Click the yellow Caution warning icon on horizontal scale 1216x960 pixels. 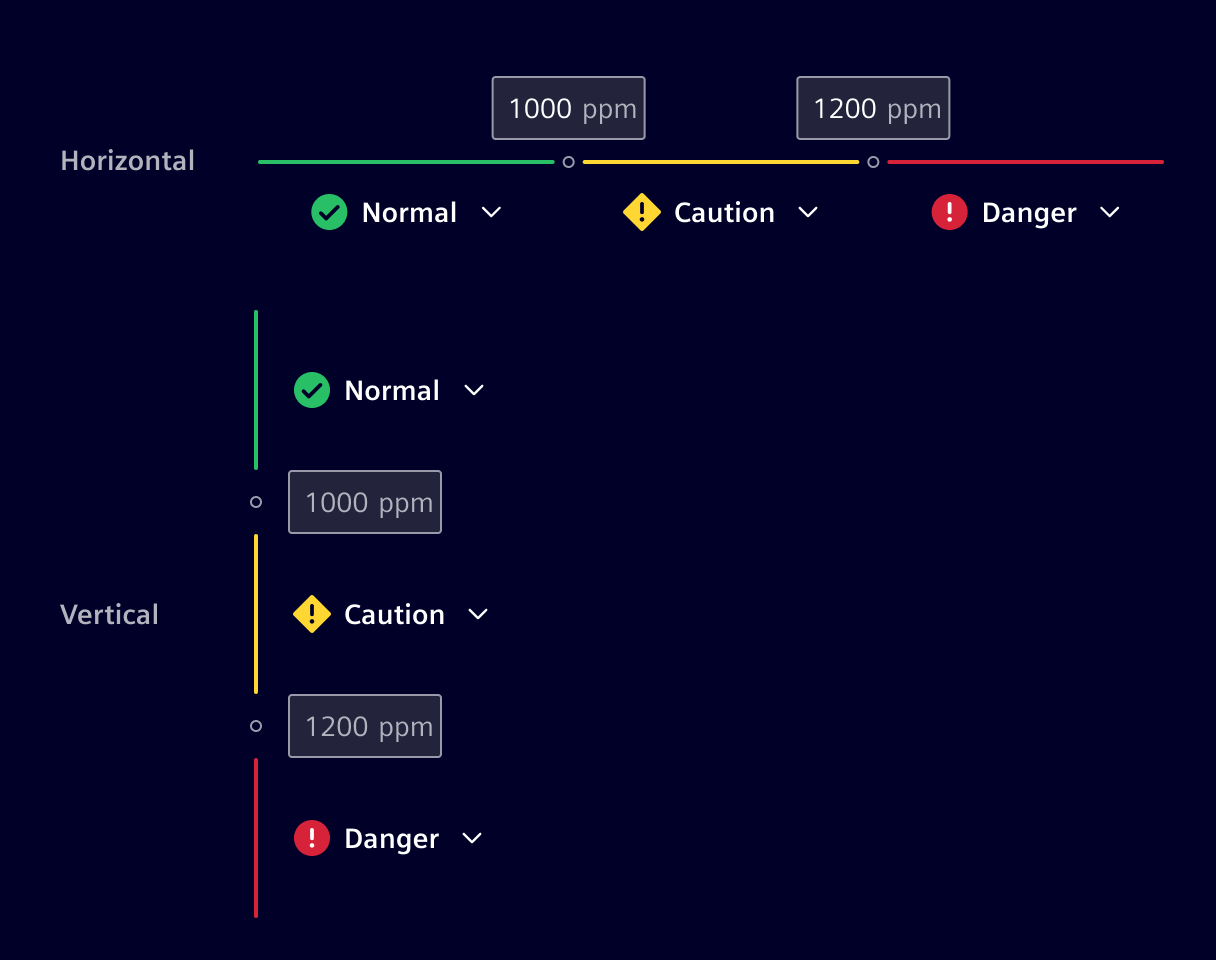[x=641, y=212]
